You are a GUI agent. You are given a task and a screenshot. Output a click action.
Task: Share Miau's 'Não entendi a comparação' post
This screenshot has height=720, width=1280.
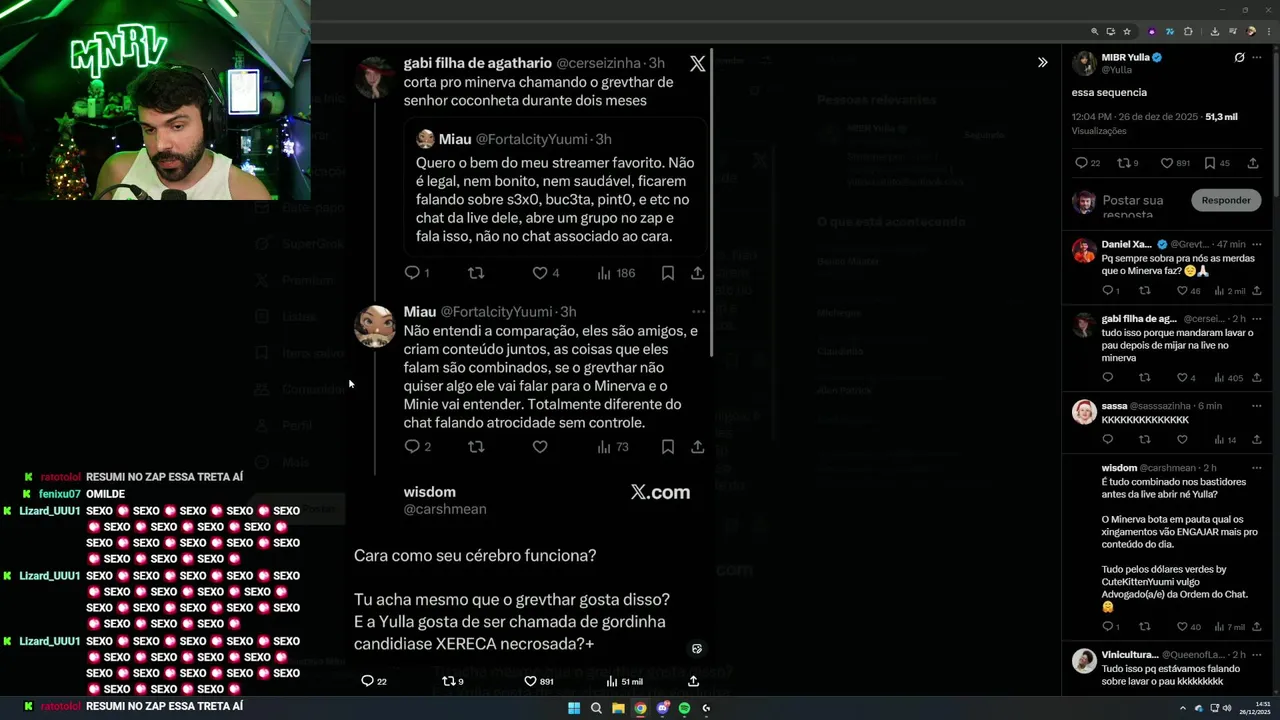coord(698,447)
